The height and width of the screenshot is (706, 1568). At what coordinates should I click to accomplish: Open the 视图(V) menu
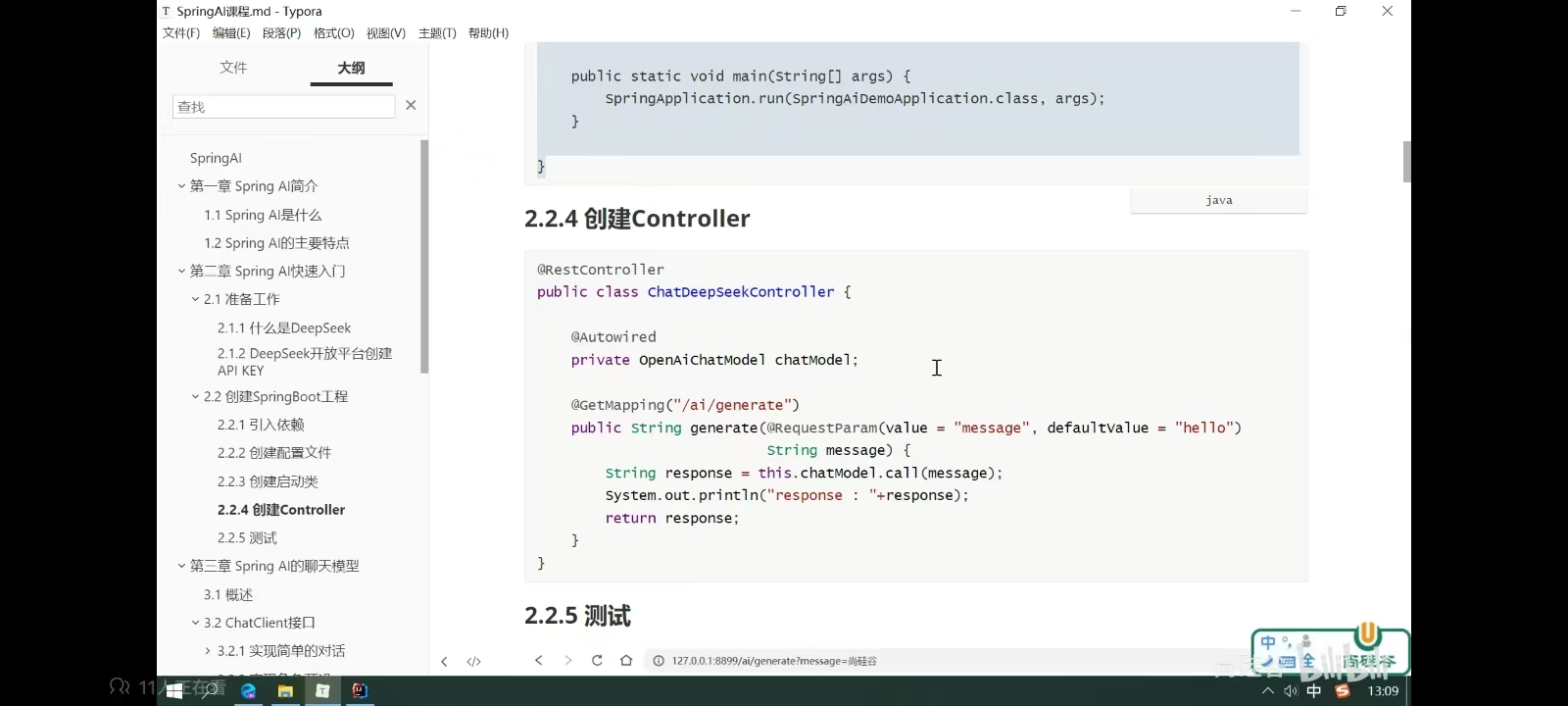(386, 33)
